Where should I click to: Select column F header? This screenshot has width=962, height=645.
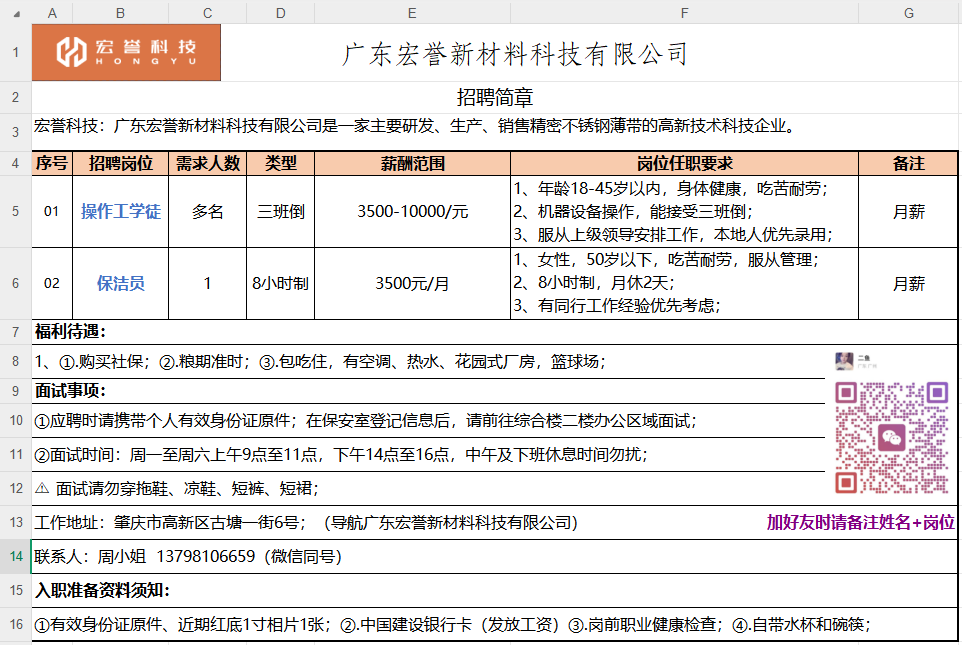[x=684, y=13]
